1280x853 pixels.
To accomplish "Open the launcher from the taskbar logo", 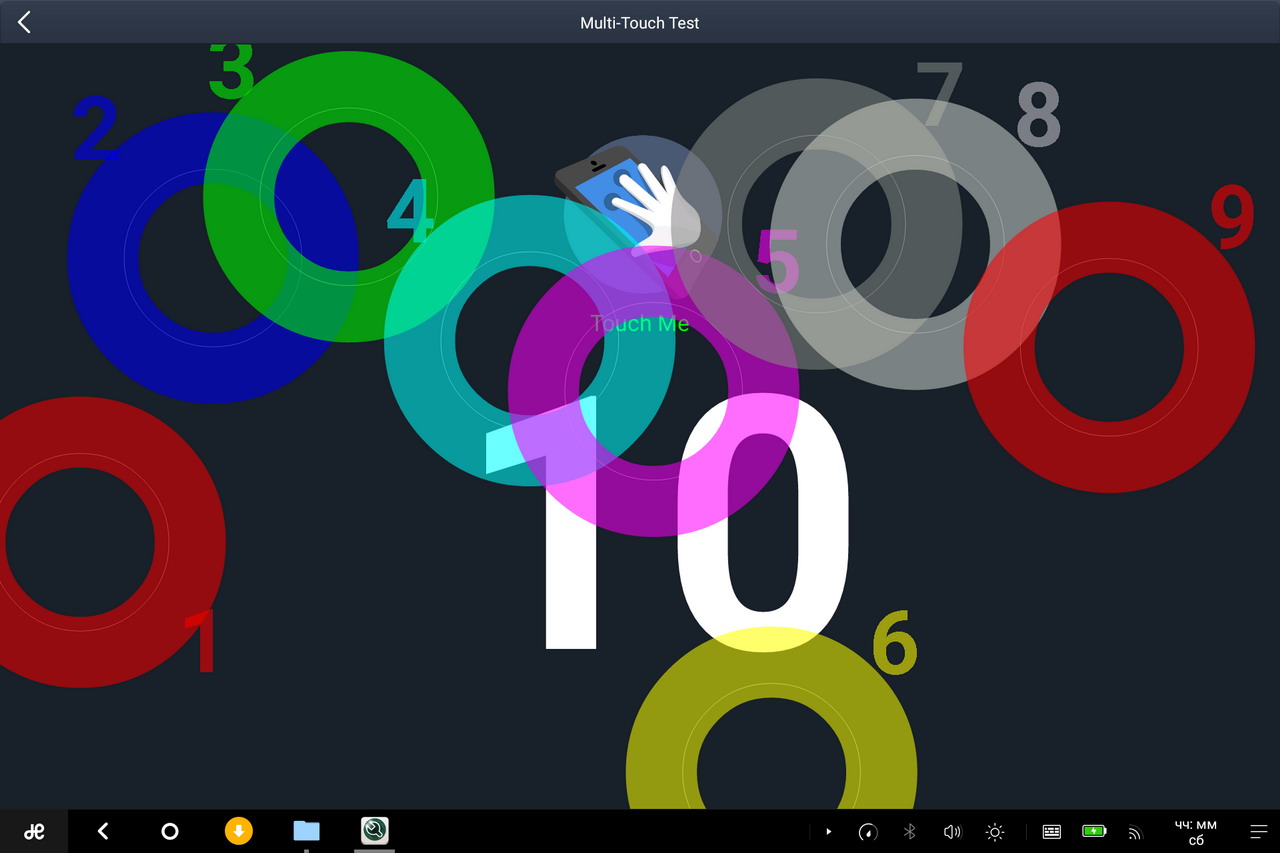I will click(34, 831).
